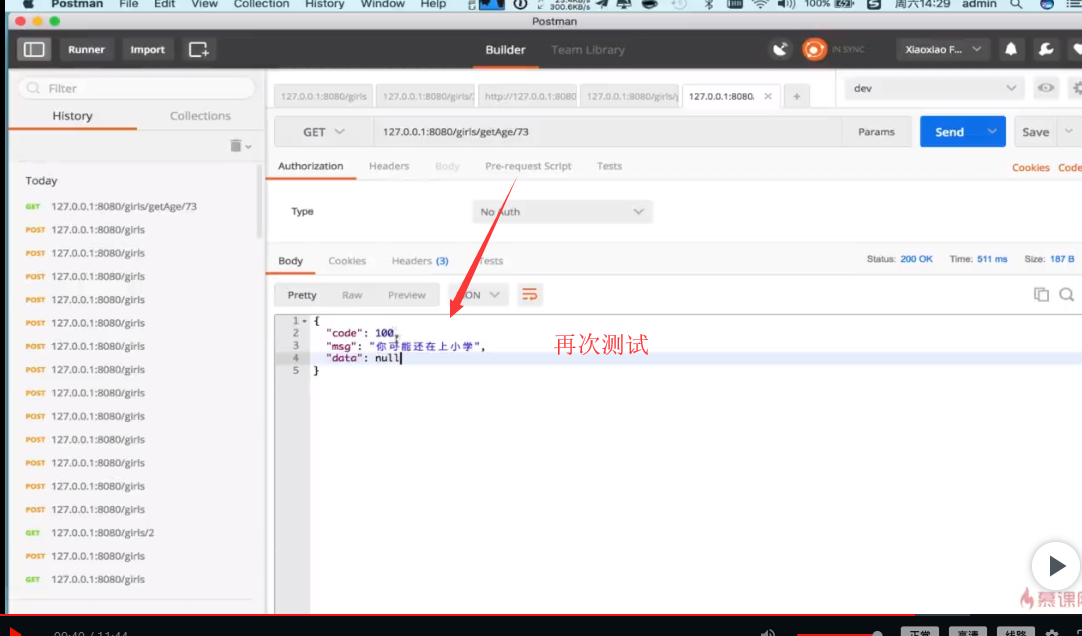This screenshot has width=1082, height=636.
Task: Open settings wrench icon
Action: click(x=1046, y=49)
